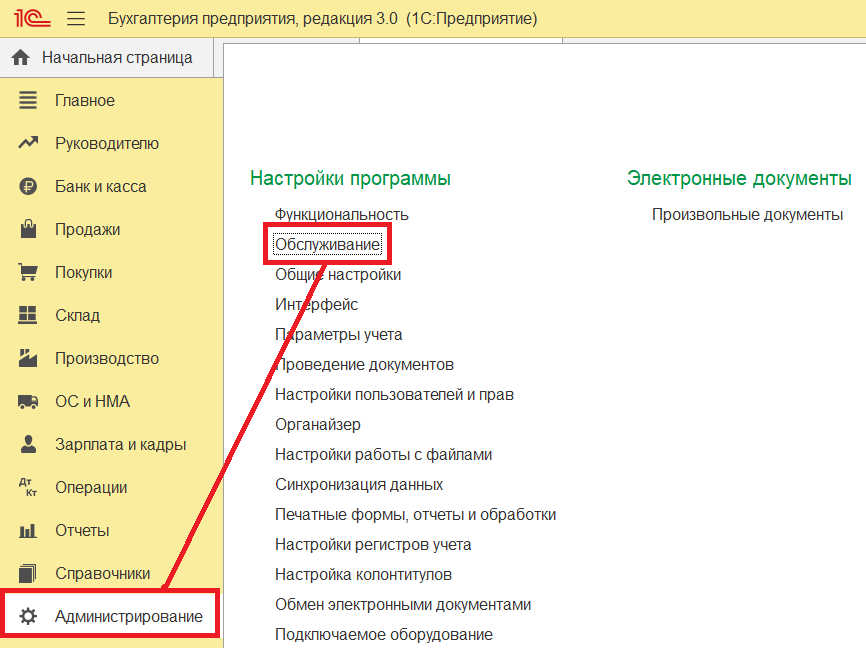The image size is (866, 648).
Task: Click the 1C logo icon
Action: point(32,18)
